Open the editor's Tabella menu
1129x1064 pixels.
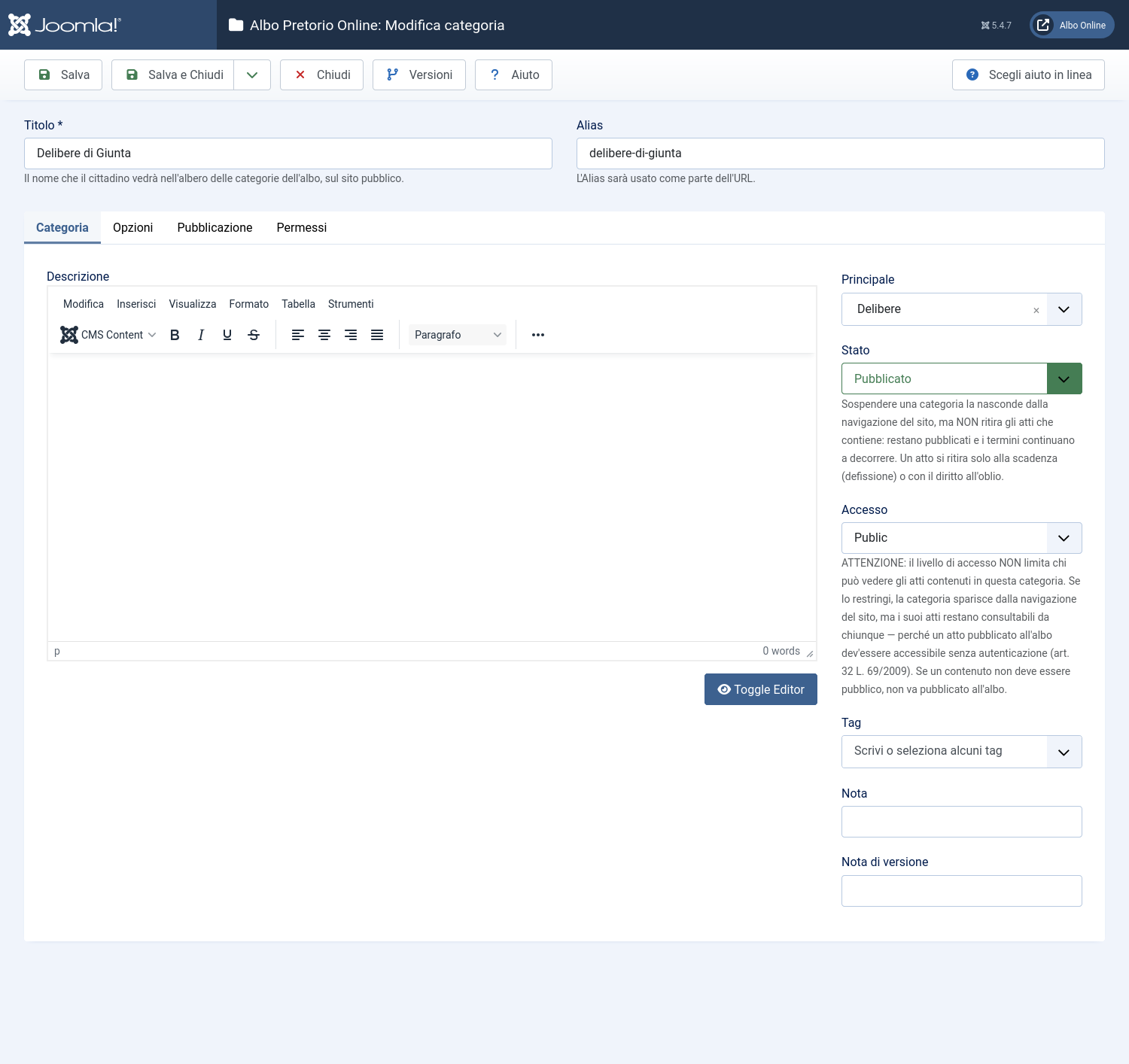[x=299, y=304]
